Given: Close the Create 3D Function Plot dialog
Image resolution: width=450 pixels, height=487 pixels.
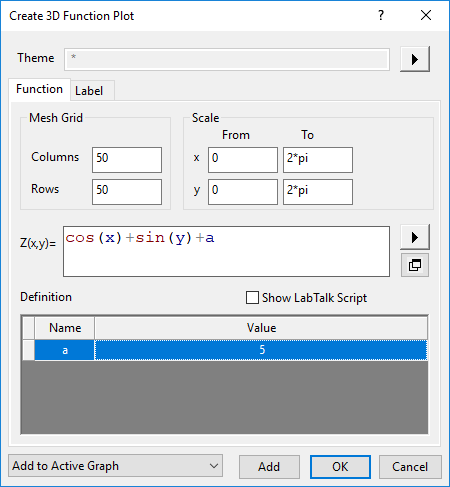Looking at the screenshot, I should 426,15.
